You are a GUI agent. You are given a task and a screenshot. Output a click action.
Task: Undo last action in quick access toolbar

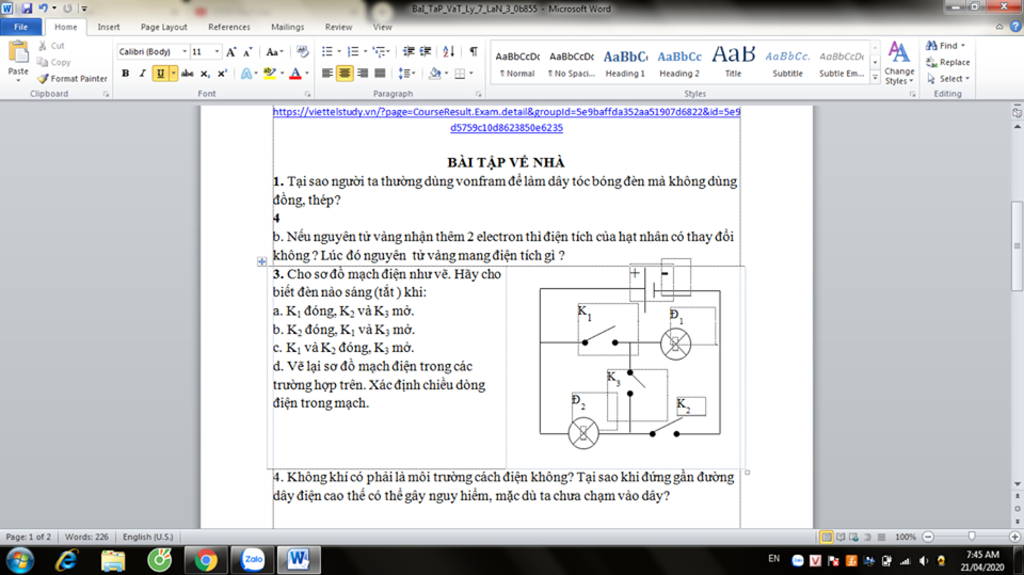43,8
